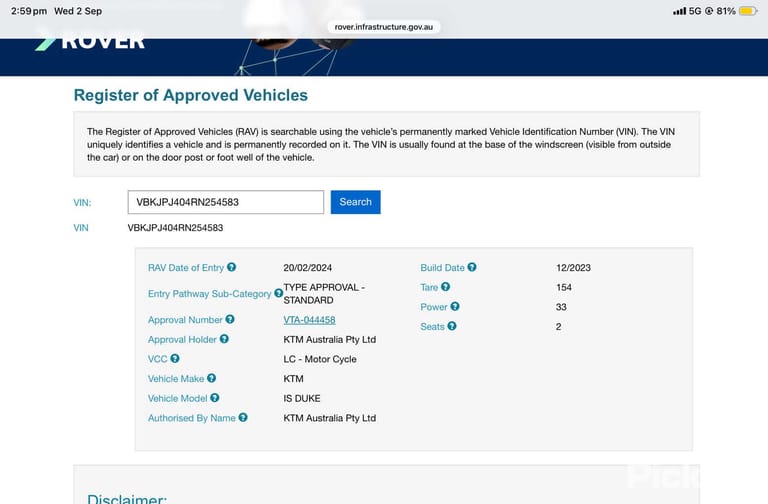768x504 pixels.
Task: Select Approval Holder value KTM Australia Pty Ltd
Action: click(x=330, y=339)
